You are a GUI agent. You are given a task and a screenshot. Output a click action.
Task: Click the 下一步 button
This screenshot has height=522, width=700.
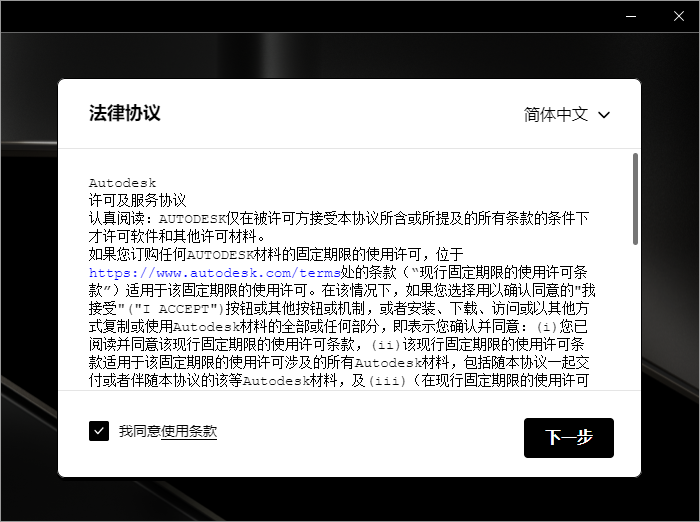pos(568,438)
